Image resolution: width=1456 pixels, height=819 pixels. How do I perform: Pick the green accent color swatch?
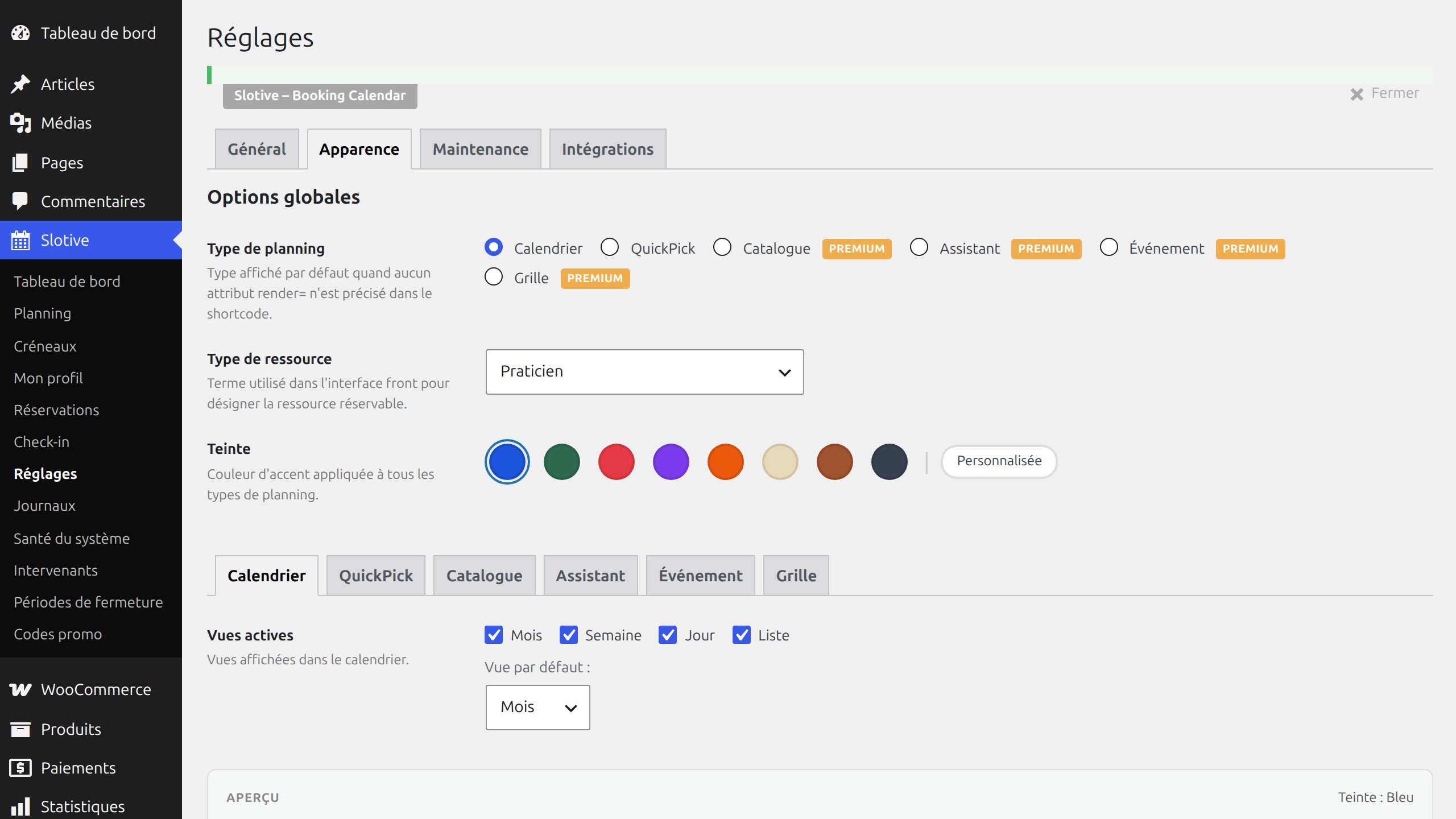562,462
